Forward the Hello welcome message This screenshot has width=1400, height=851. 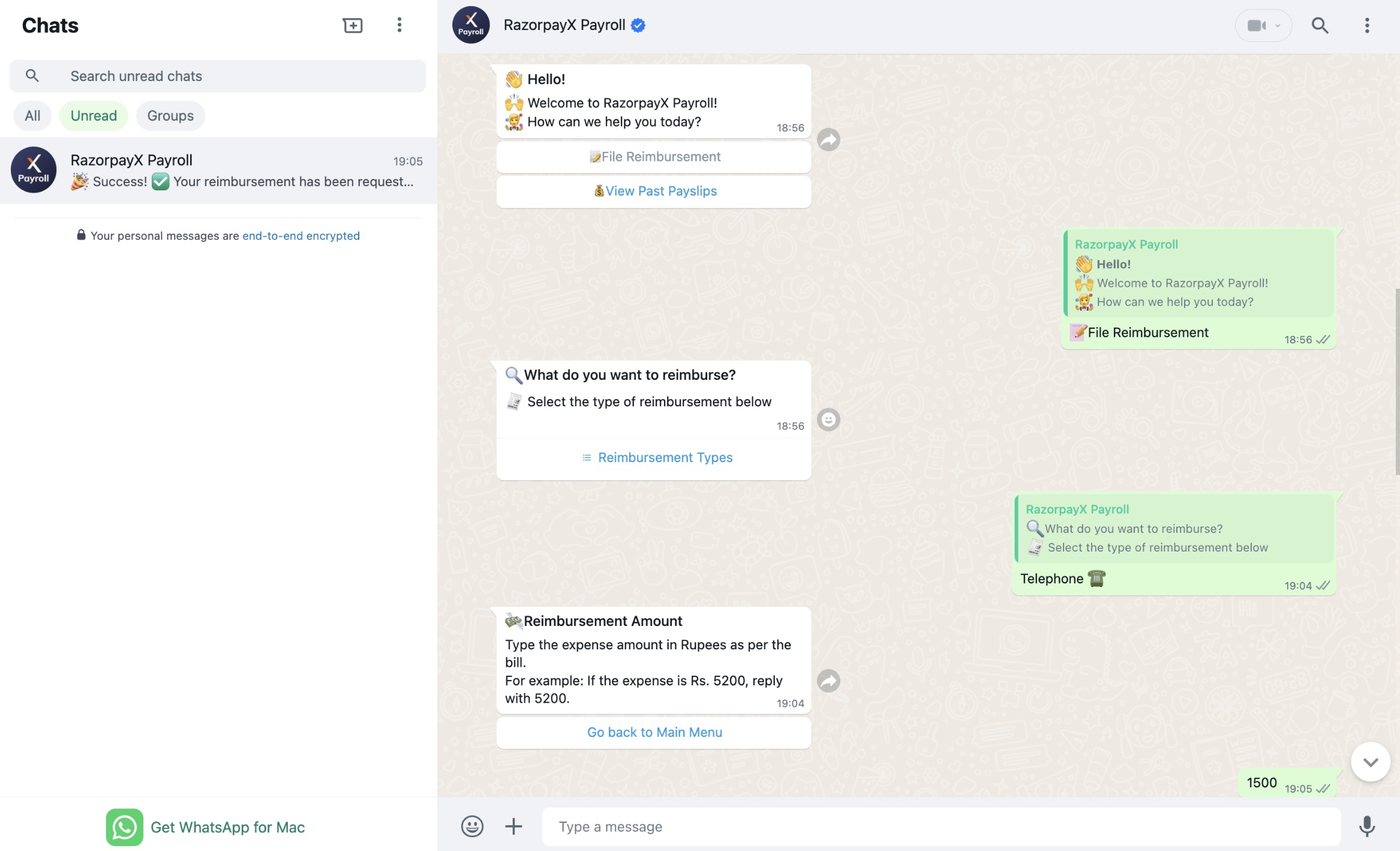point(828,140)
